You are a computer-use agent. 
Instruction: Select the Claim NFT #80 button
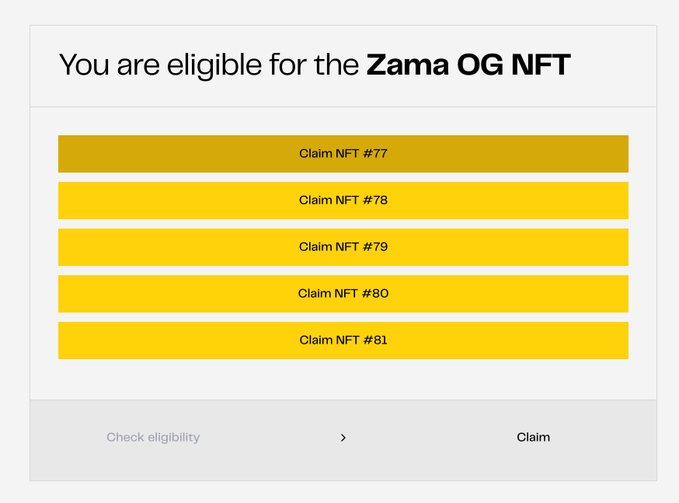coord(343,294)
